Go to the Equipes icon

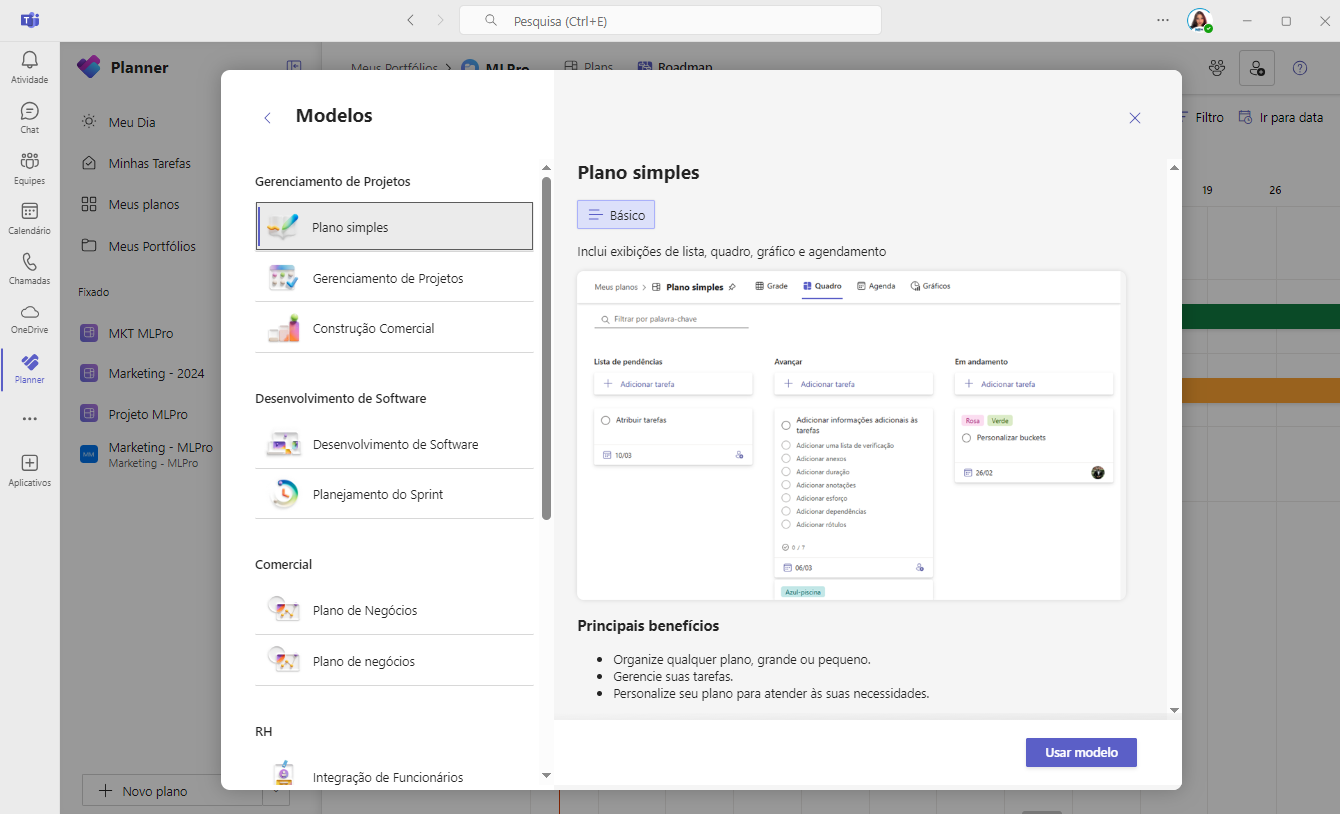(x=30, y=161)
